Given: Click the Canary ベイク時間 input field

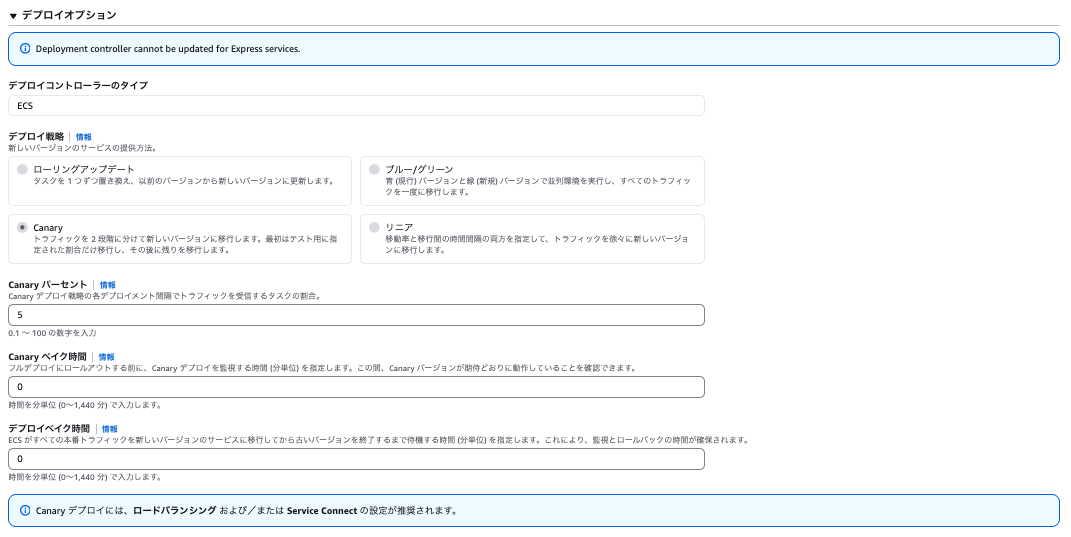Looking at the screenshot, I should click(356, 387).
